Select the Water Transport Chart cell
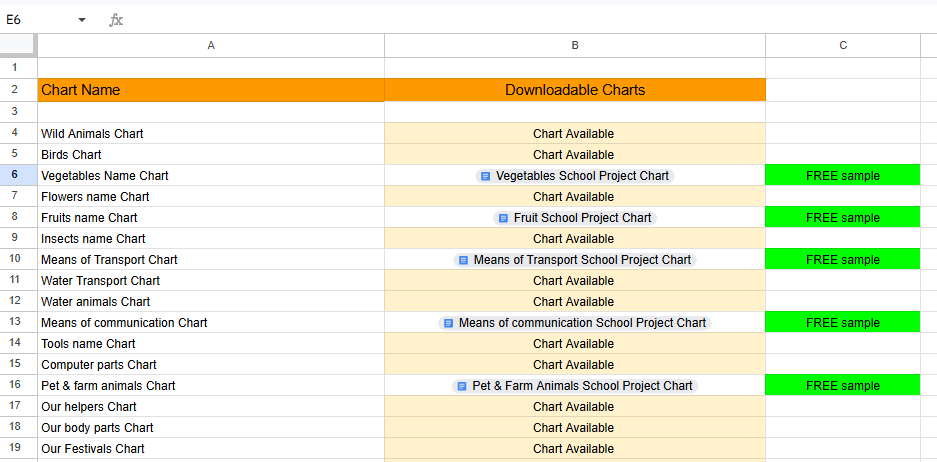The image size is (937, 462). point(211,280)
